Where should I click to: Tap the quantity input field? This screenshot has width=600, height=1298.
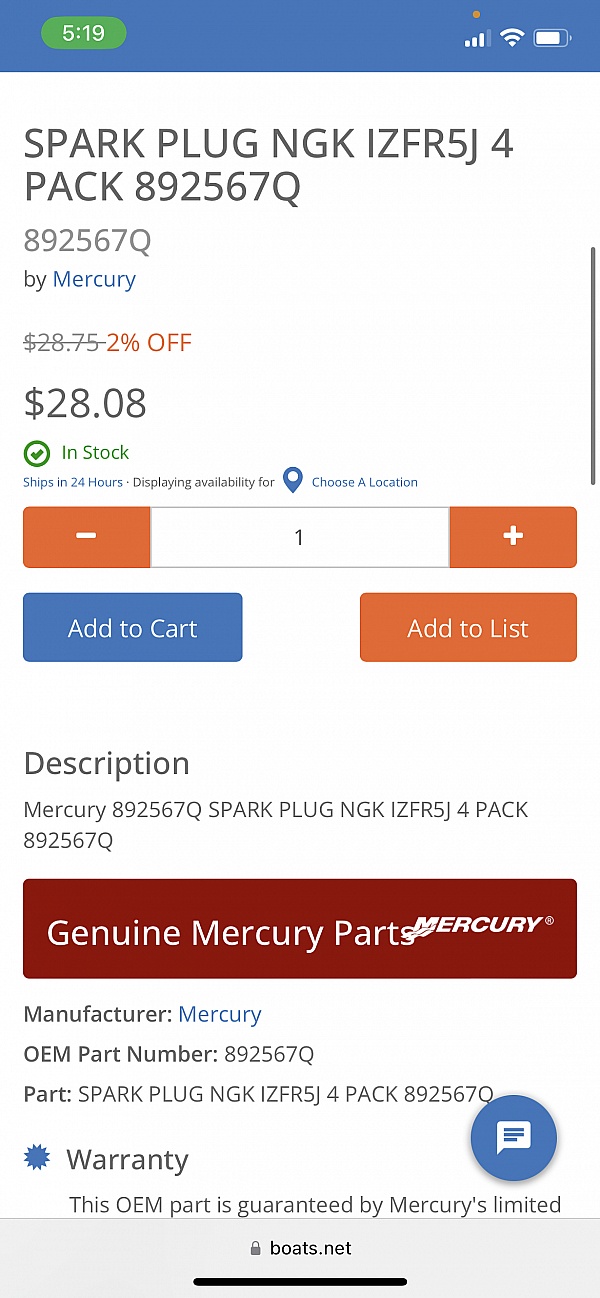click(x=299, y=537)
